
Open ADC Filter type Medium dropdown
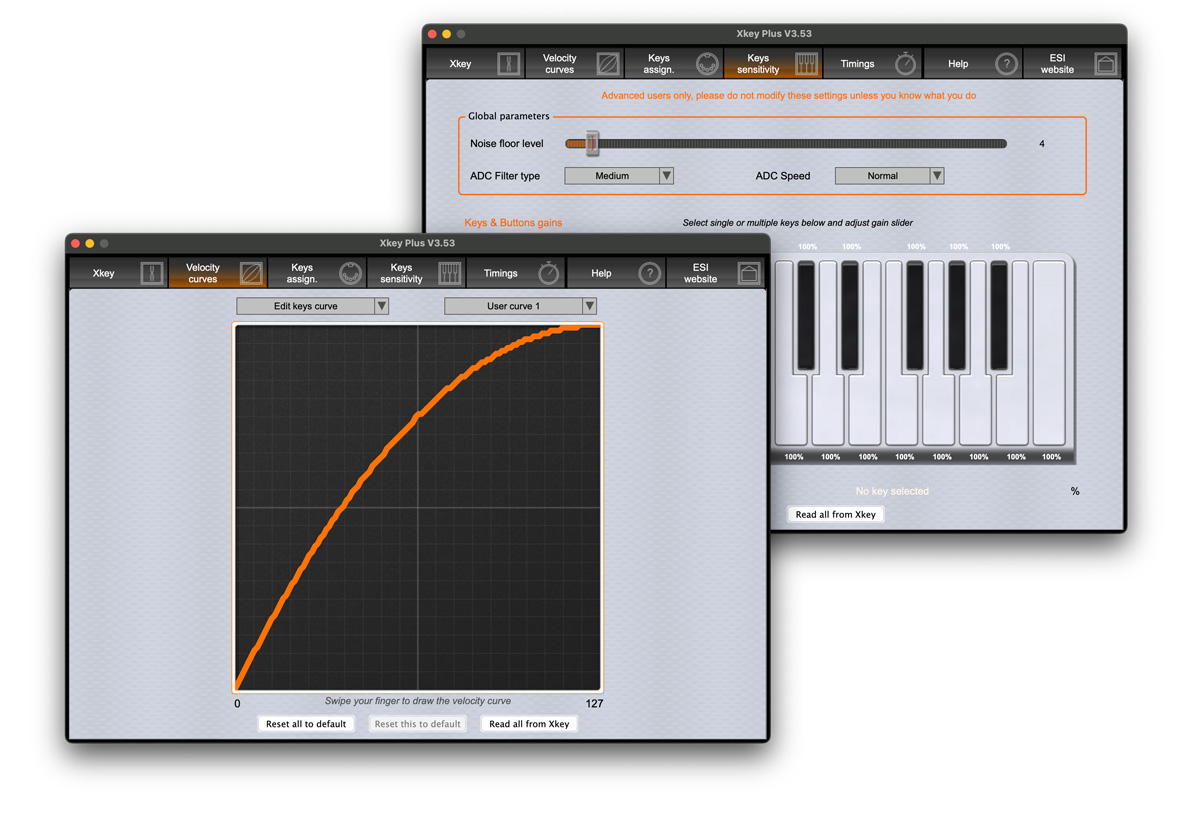point(619,176)
